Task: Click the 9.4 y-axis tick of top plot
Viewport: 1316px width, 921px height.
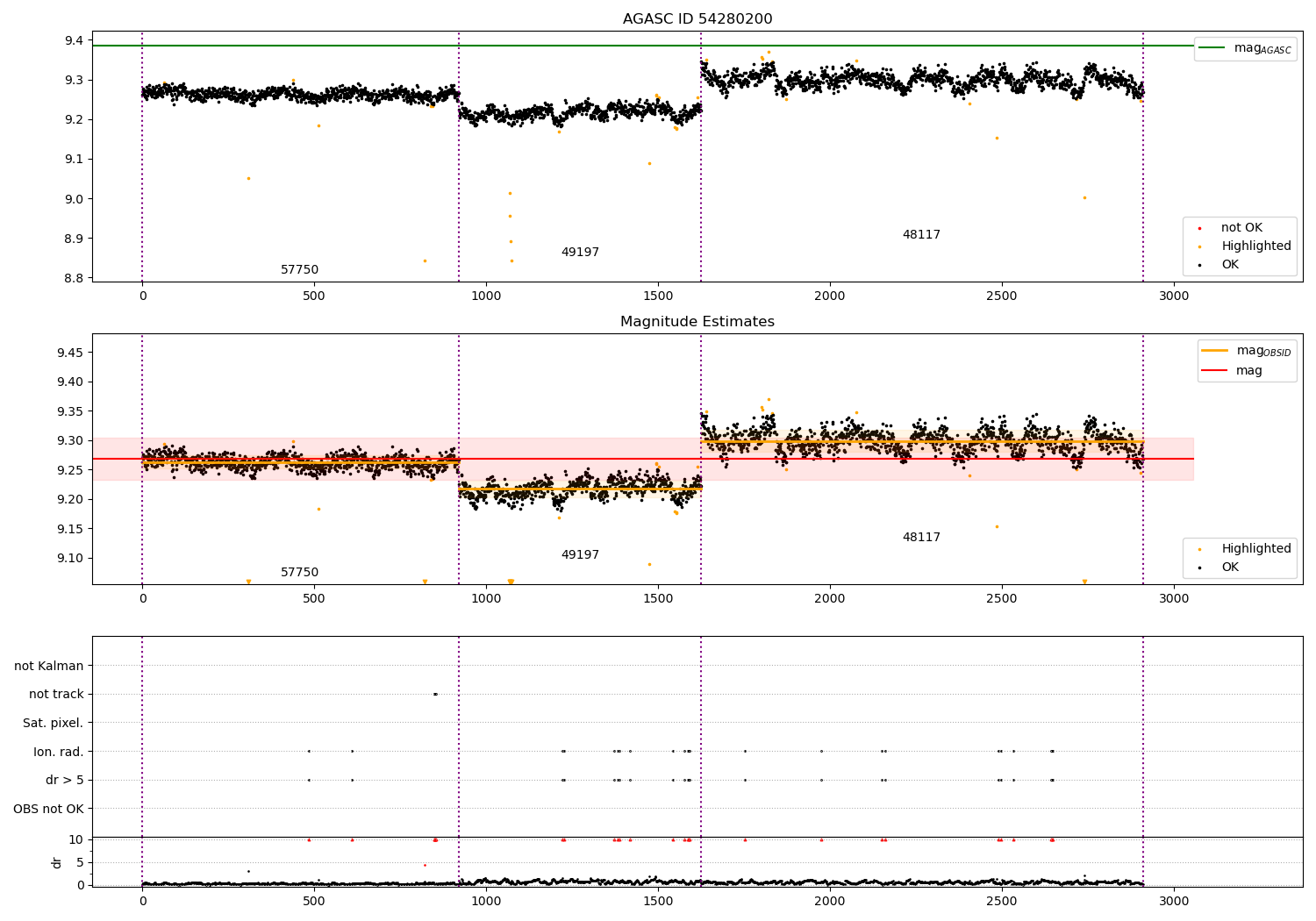Action: click(74, 40)
